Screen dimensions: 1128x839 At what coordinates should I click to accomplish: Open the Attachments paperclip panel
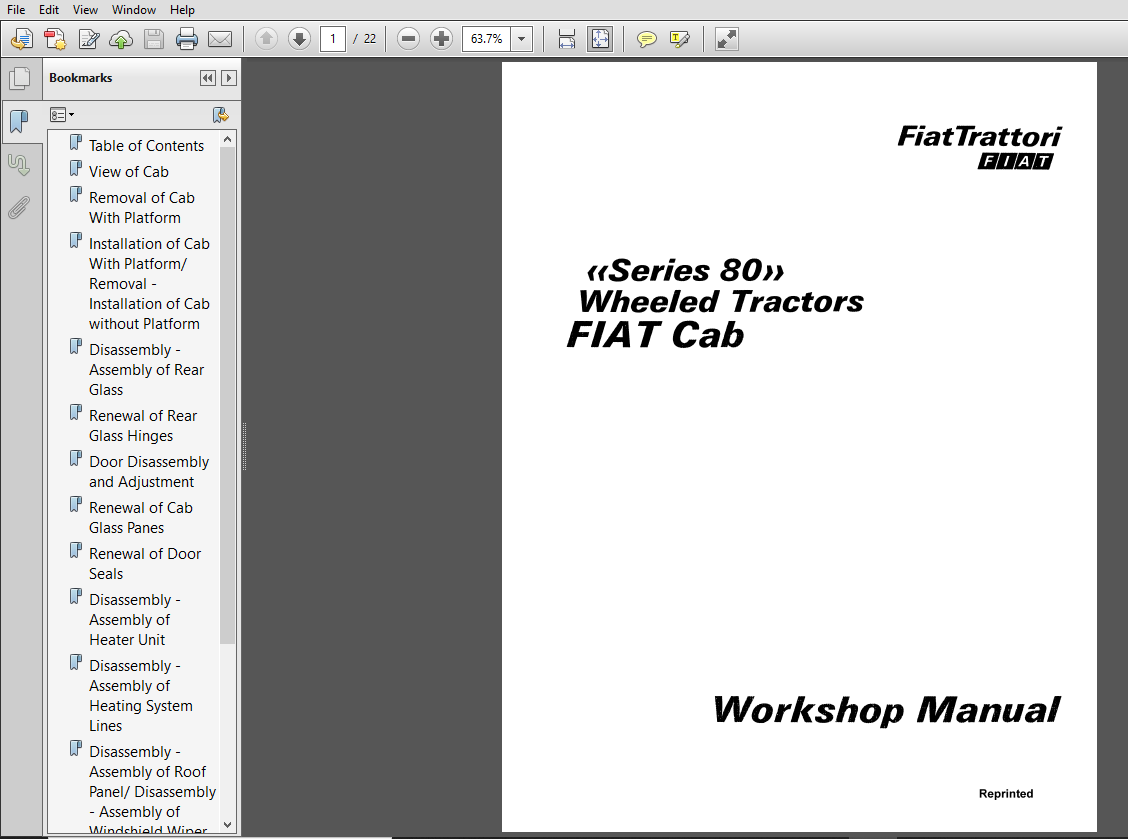tap(19, 208)
